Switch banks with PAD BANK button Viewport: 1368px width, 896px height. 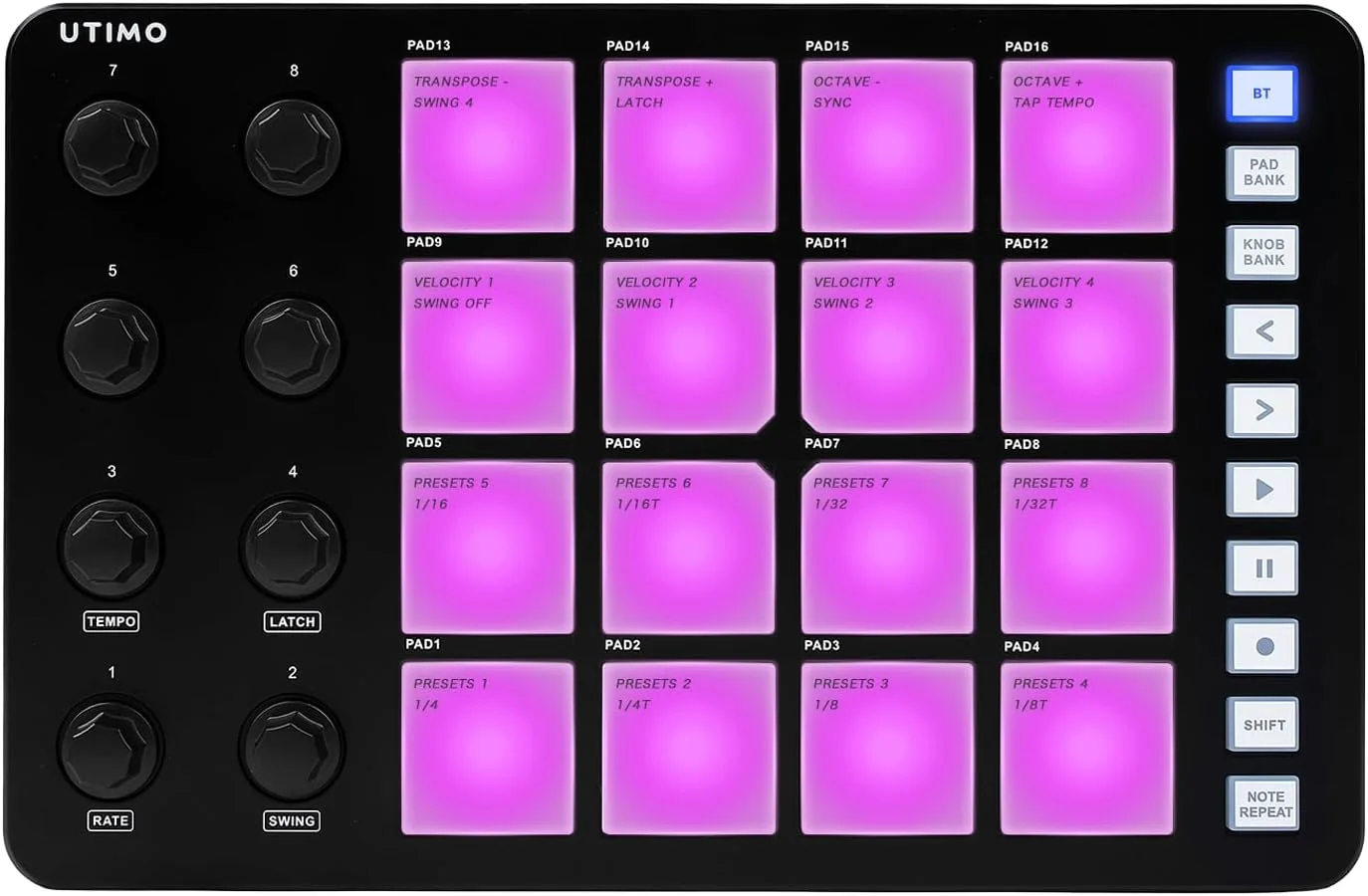point(1262,173)
